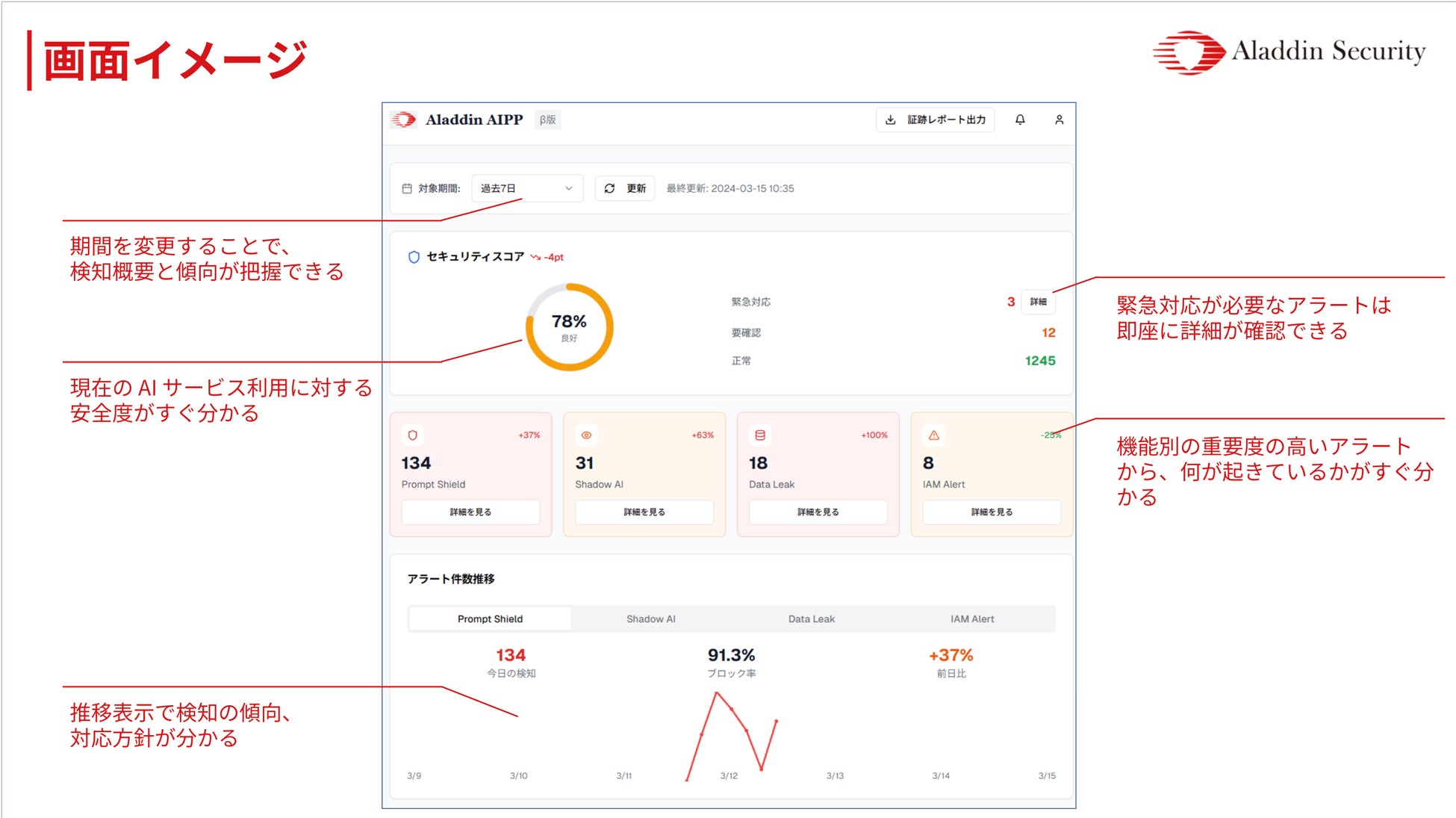Click the calendar icon beside 対象期間
This screenshot has height=818, width=1456.
click(407, 188)
